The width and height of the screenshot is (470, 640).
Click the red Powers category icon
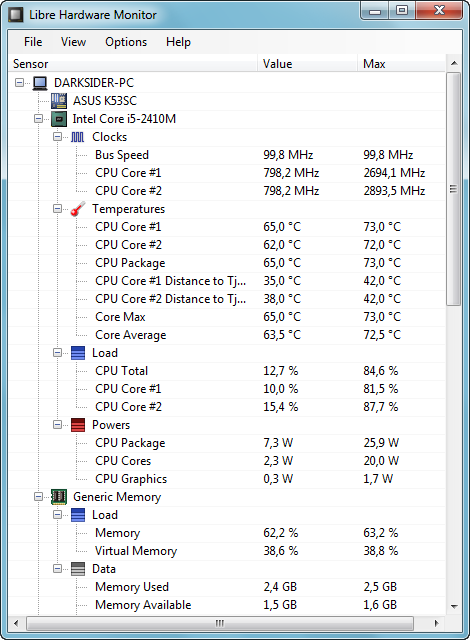point(78,425)
